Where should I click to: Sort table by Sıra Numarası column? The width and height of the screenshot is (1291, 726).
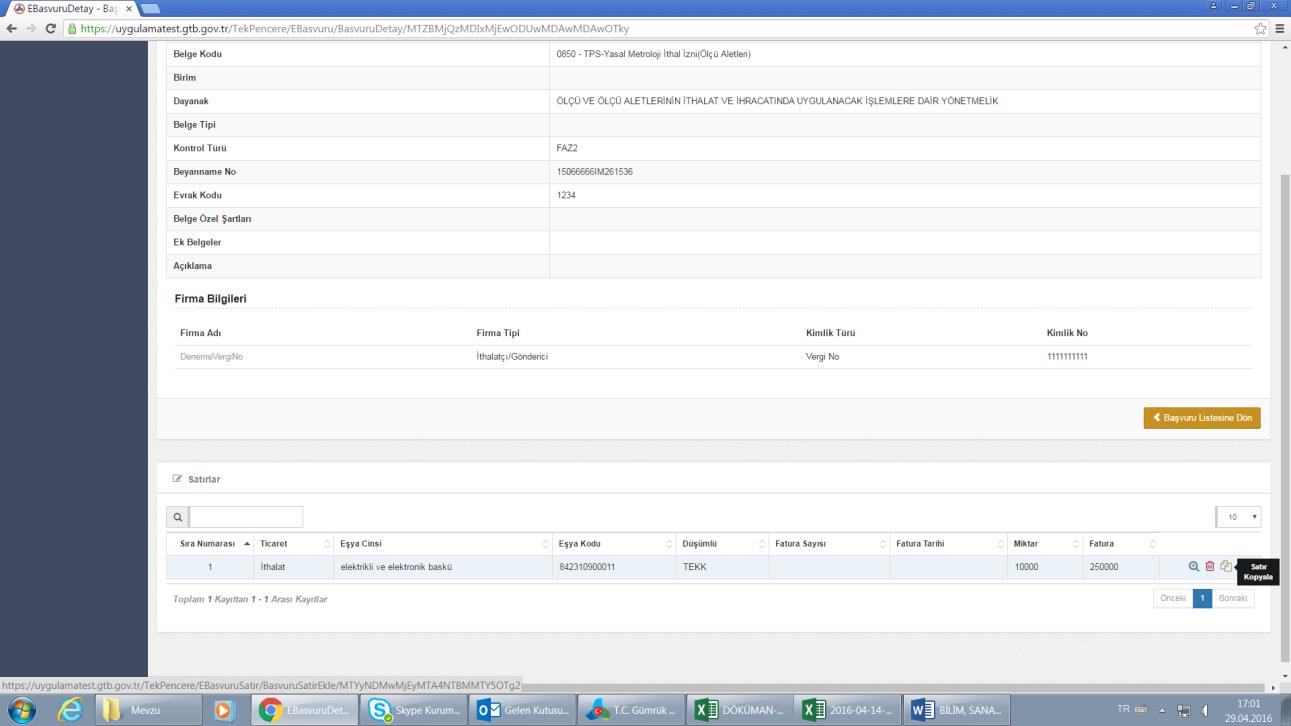210,543
